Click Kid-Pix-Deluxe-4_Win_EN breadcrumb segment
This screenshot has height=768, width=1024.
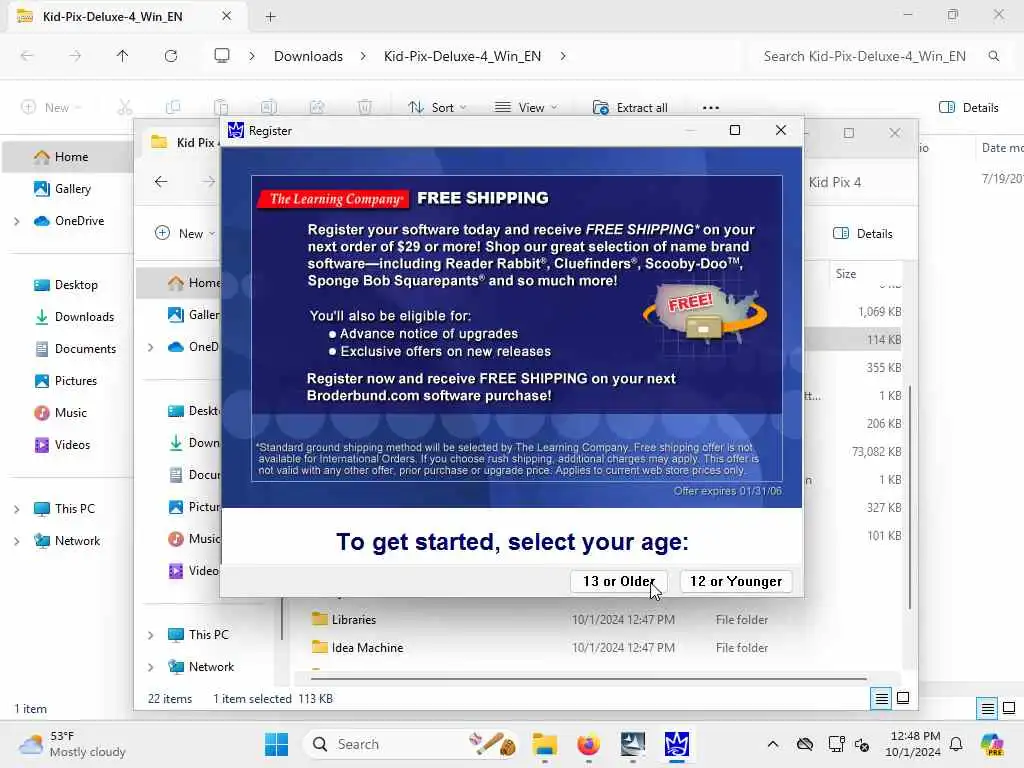[462, 56]
